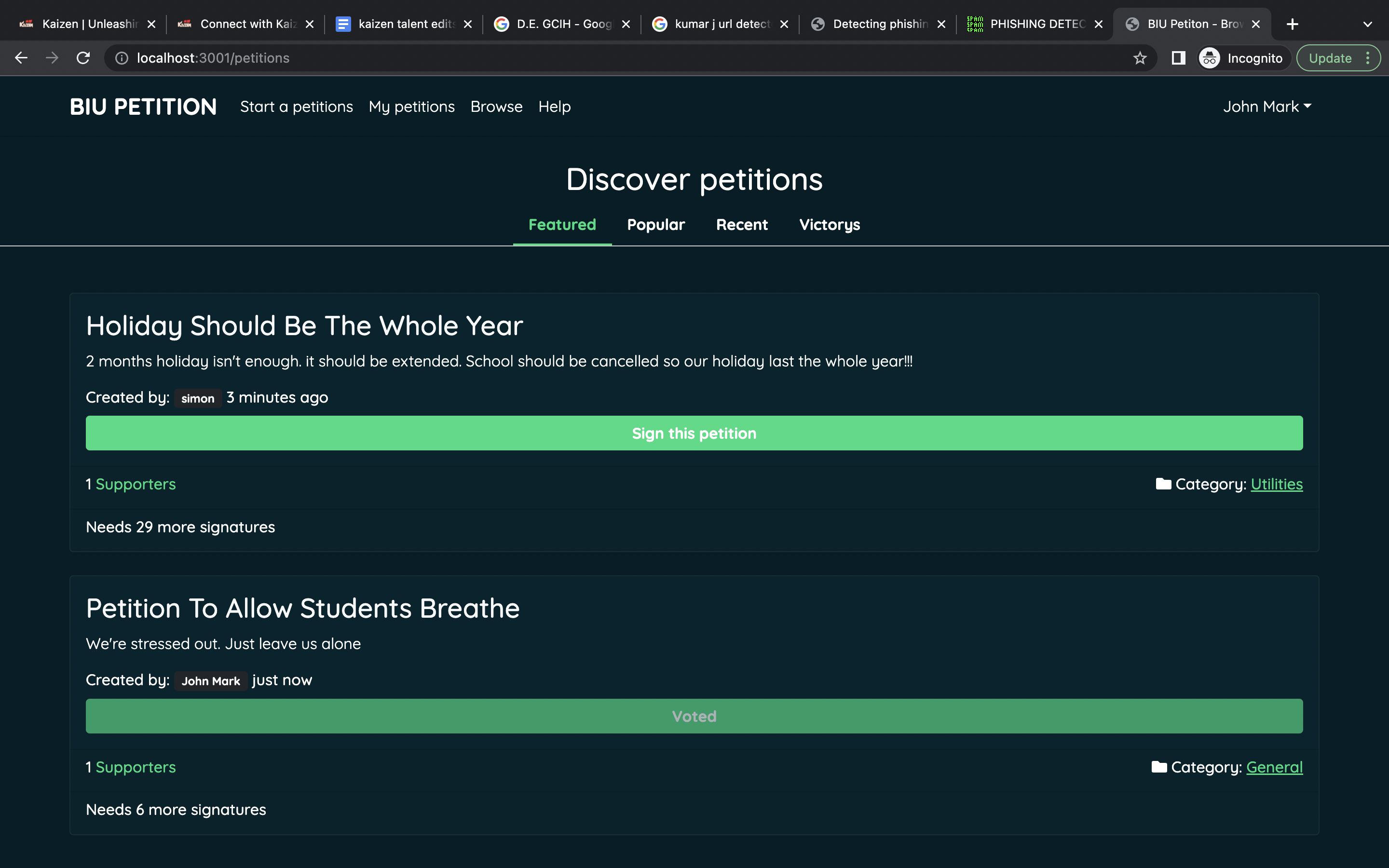1389x868 pixels.
Task: Click Sign this petition button
Action: tap(694, 434)
